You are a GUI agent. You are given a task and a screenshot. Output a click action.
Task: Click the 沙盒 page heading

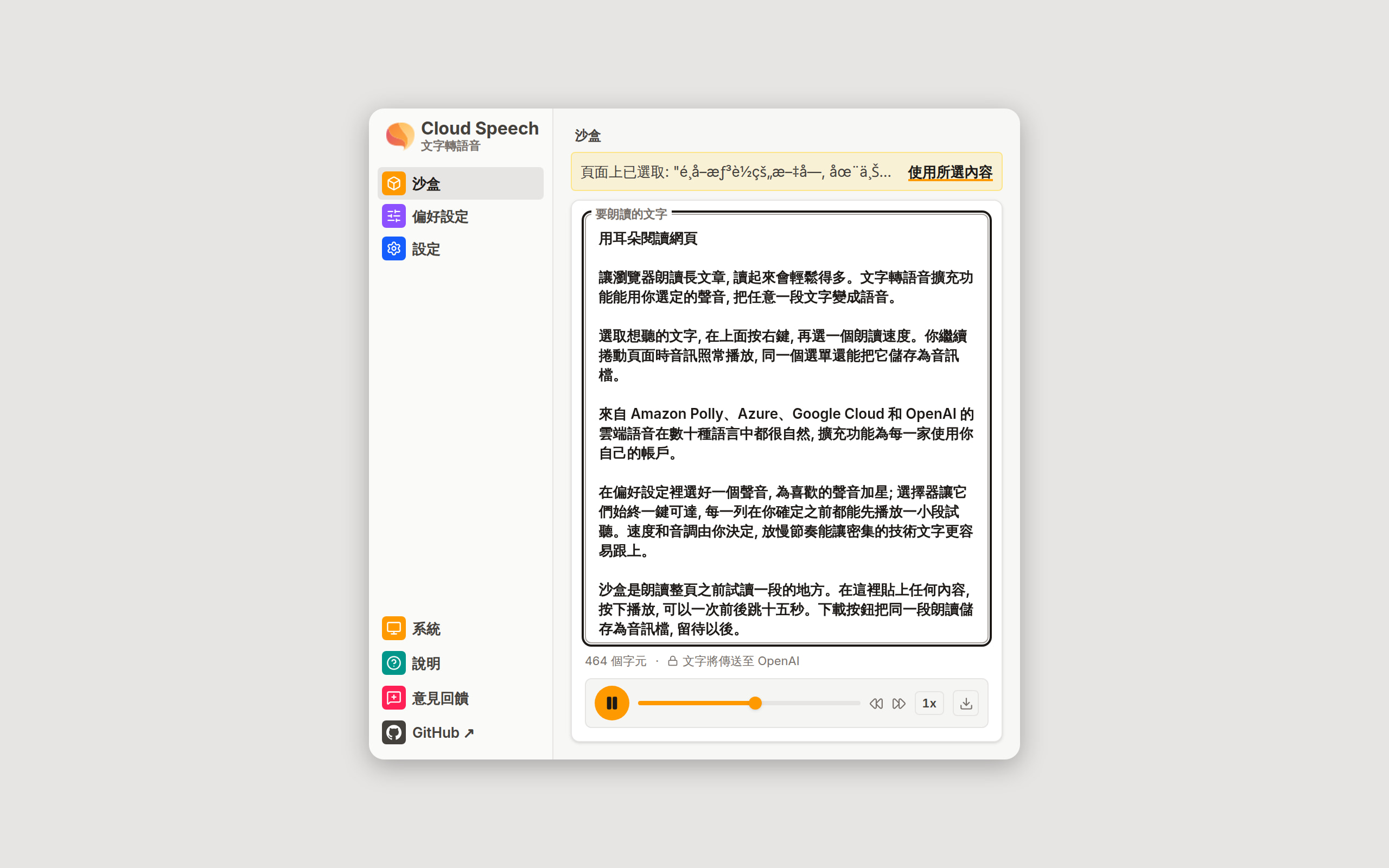[588, 136]
